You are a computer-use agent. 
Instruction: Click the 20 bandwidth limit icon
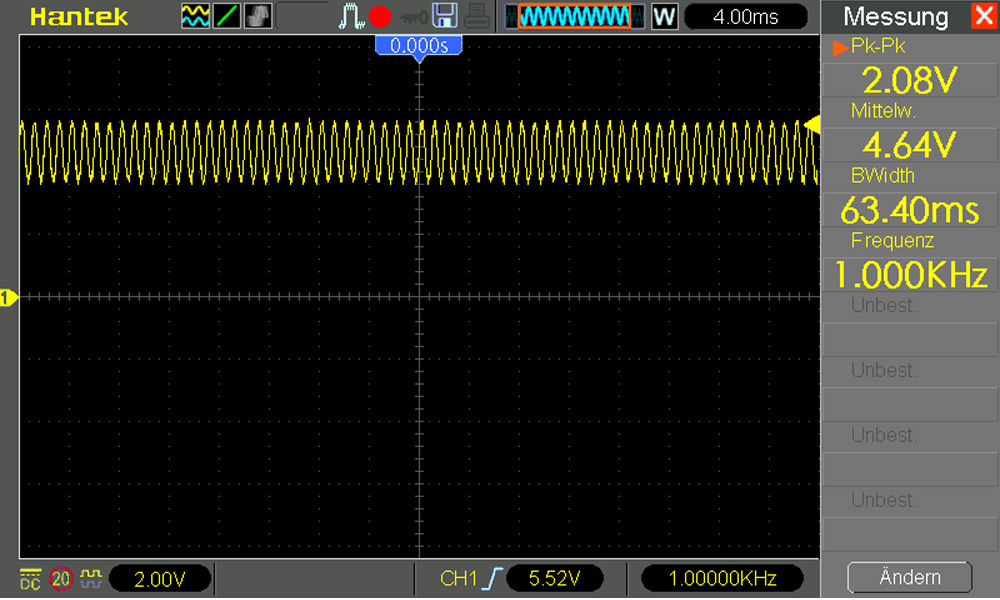(61, 579)
